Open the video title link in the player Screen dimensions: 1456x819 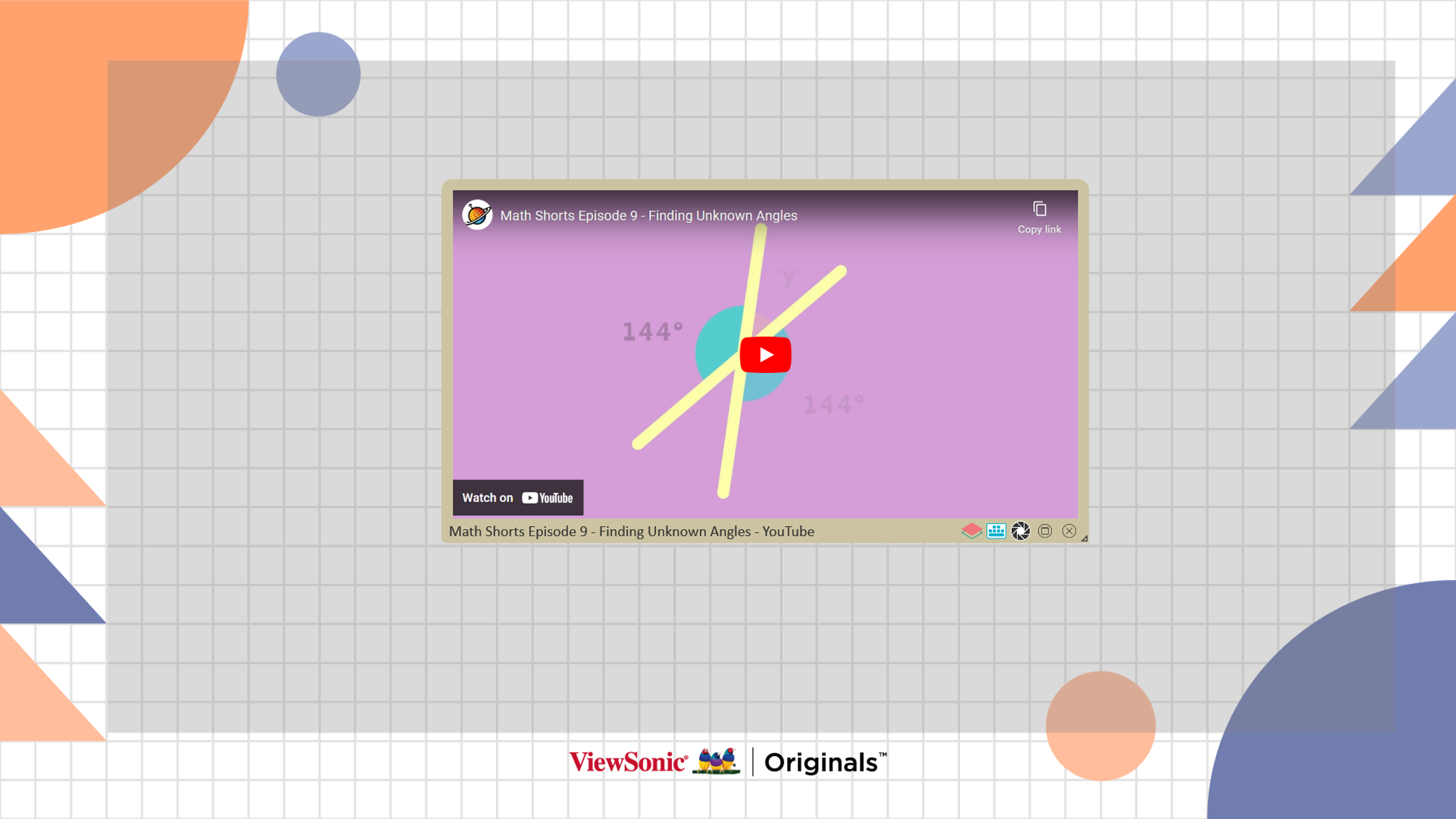click(648, 215)
